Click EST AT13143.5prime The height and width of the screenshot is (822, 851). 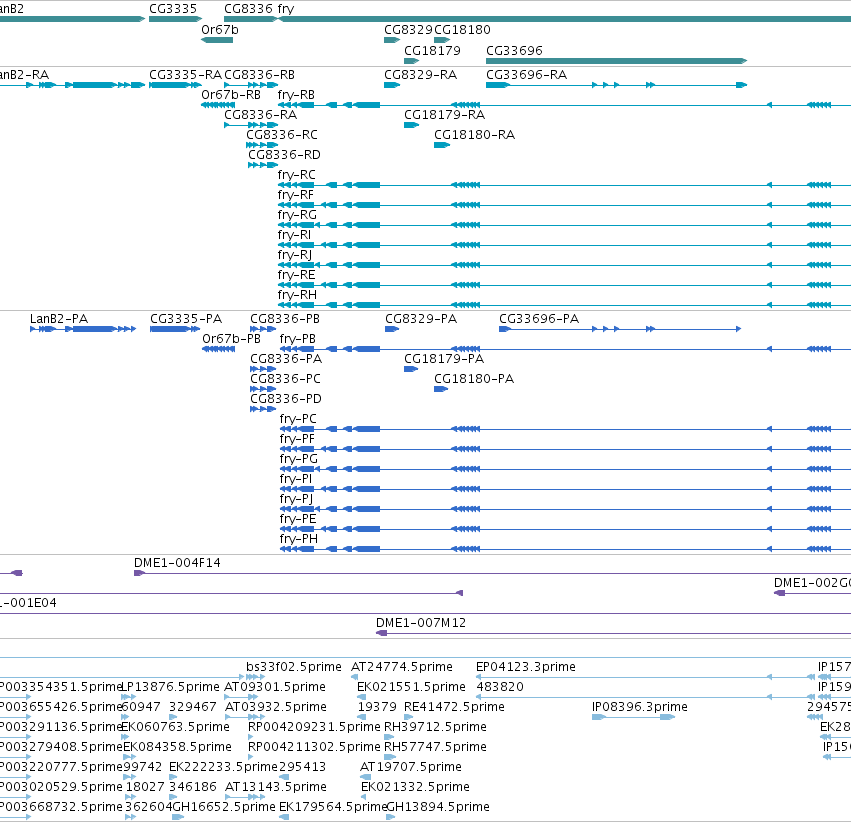tap(276, 788)
